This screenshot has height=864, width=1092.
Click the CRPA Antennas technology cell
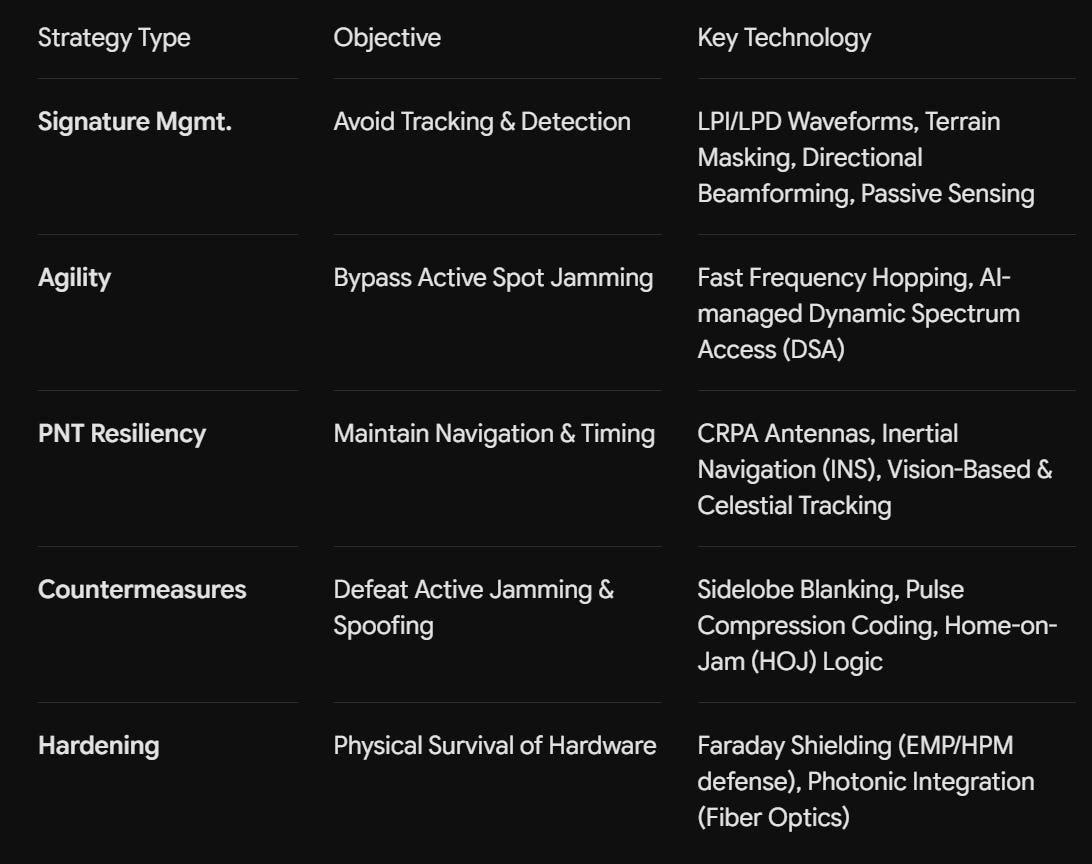[x=875, y=470]
